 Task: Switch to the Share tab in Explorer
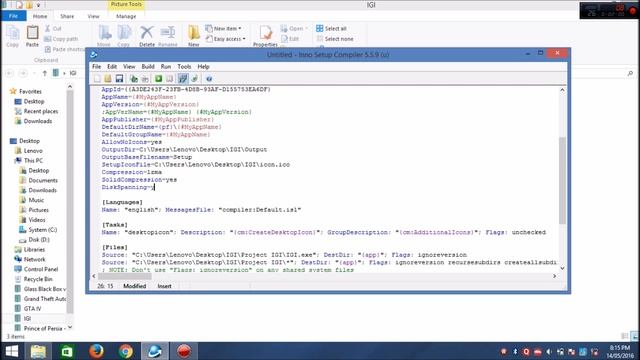coord(67,16)
